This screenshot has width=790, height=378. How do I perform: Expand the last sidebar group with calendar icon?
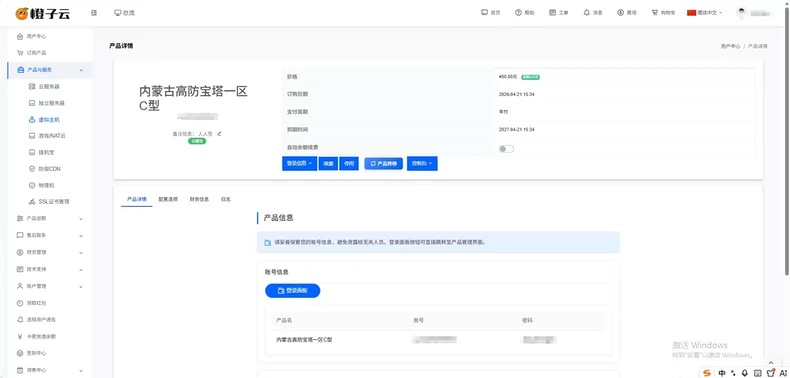point(50,370)
